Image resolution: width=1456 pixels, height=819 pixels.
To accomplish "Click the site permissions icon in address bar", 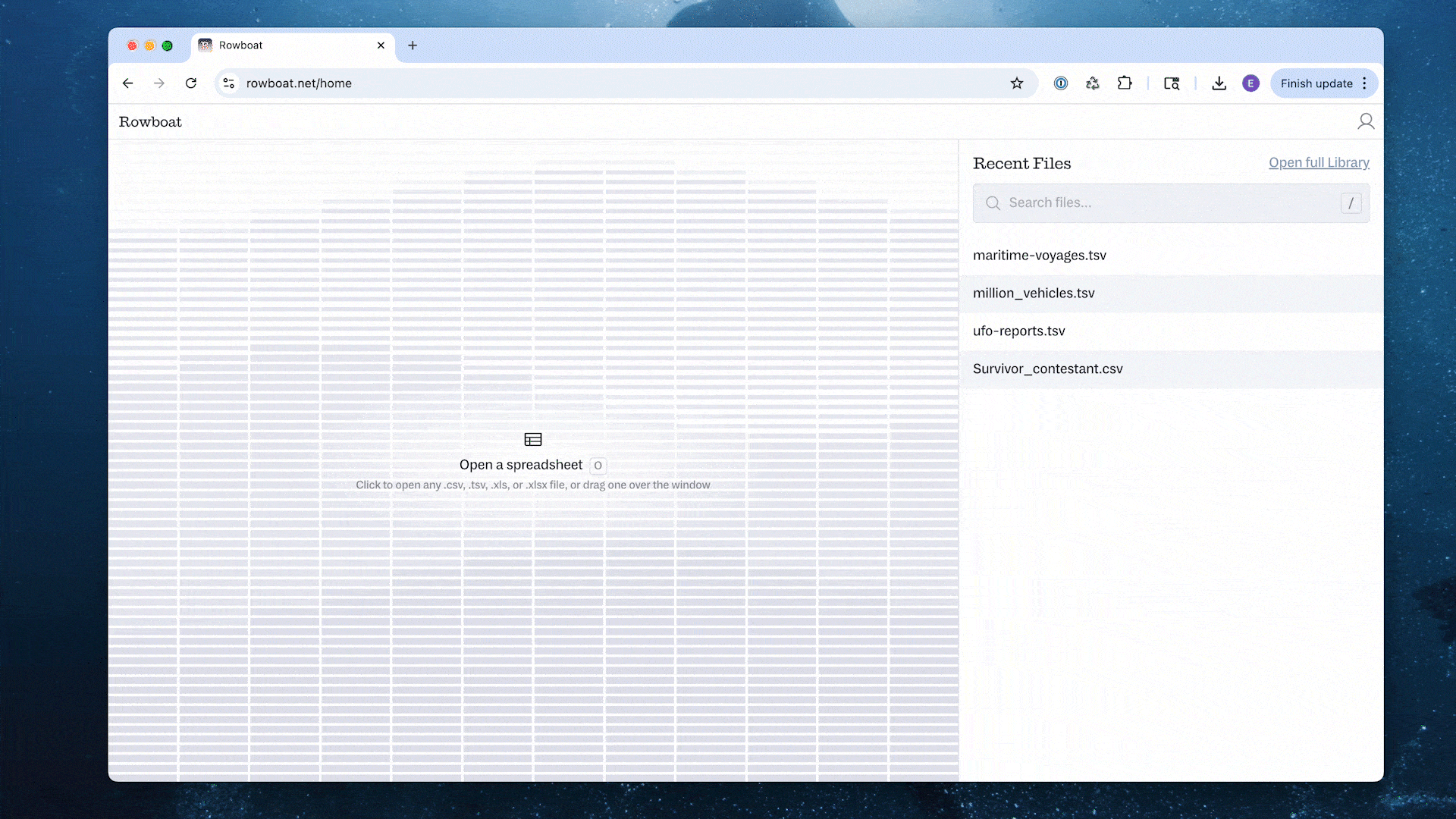I will point(228,83).
